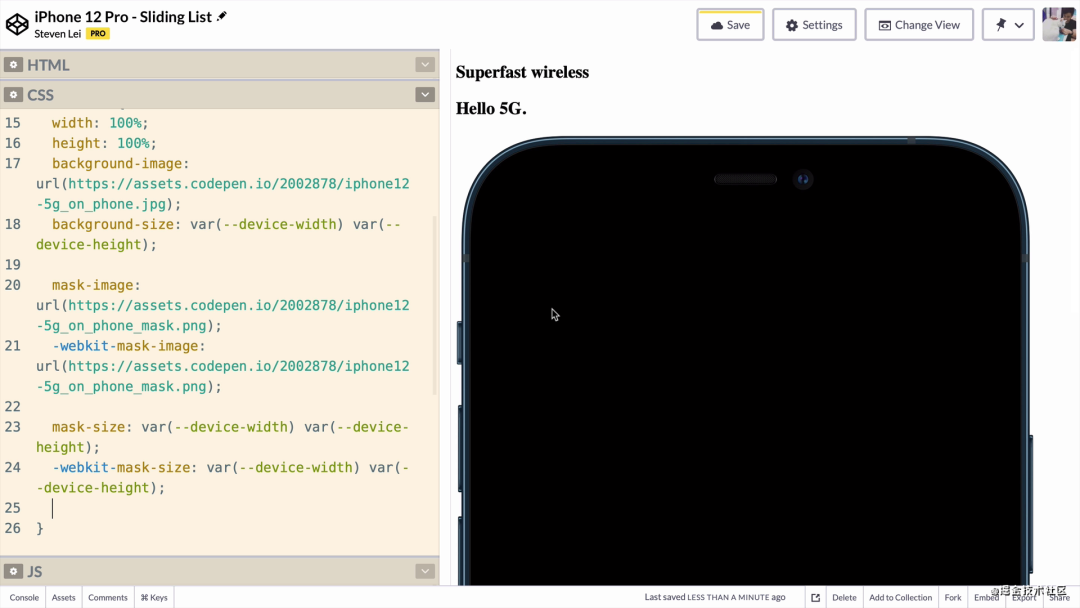The image size is (1080, 608).
Task: Open the user avatar menu
Action: pyautogui.click(x=1059, y=25)
